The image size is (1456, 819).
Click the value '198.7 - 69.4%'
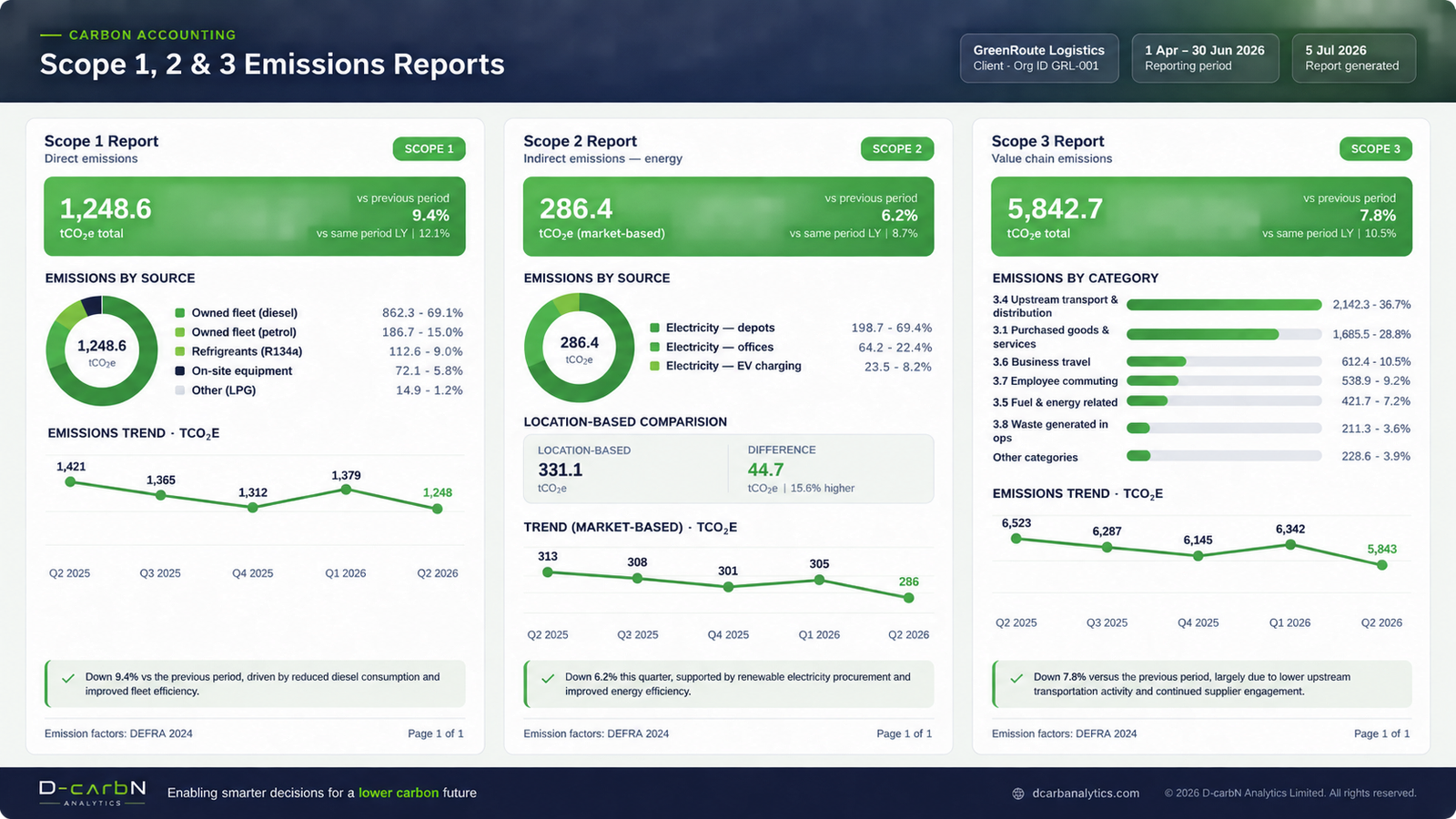[892, 328]
